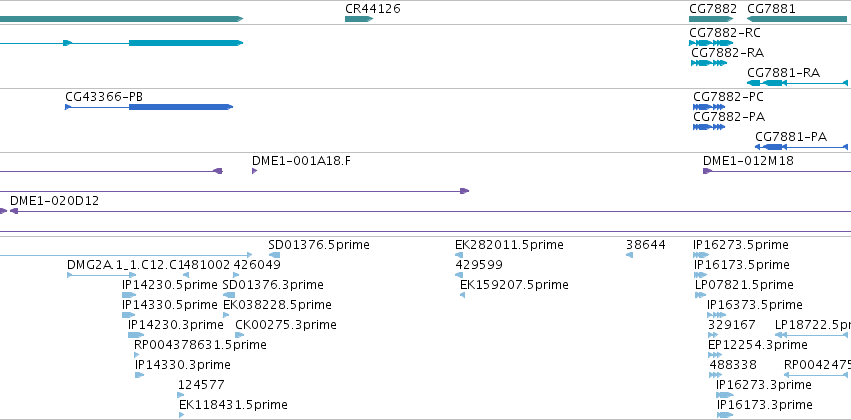Click the CG7881-RA transcript glyph

pyautogui.click(x=797, y=83)
